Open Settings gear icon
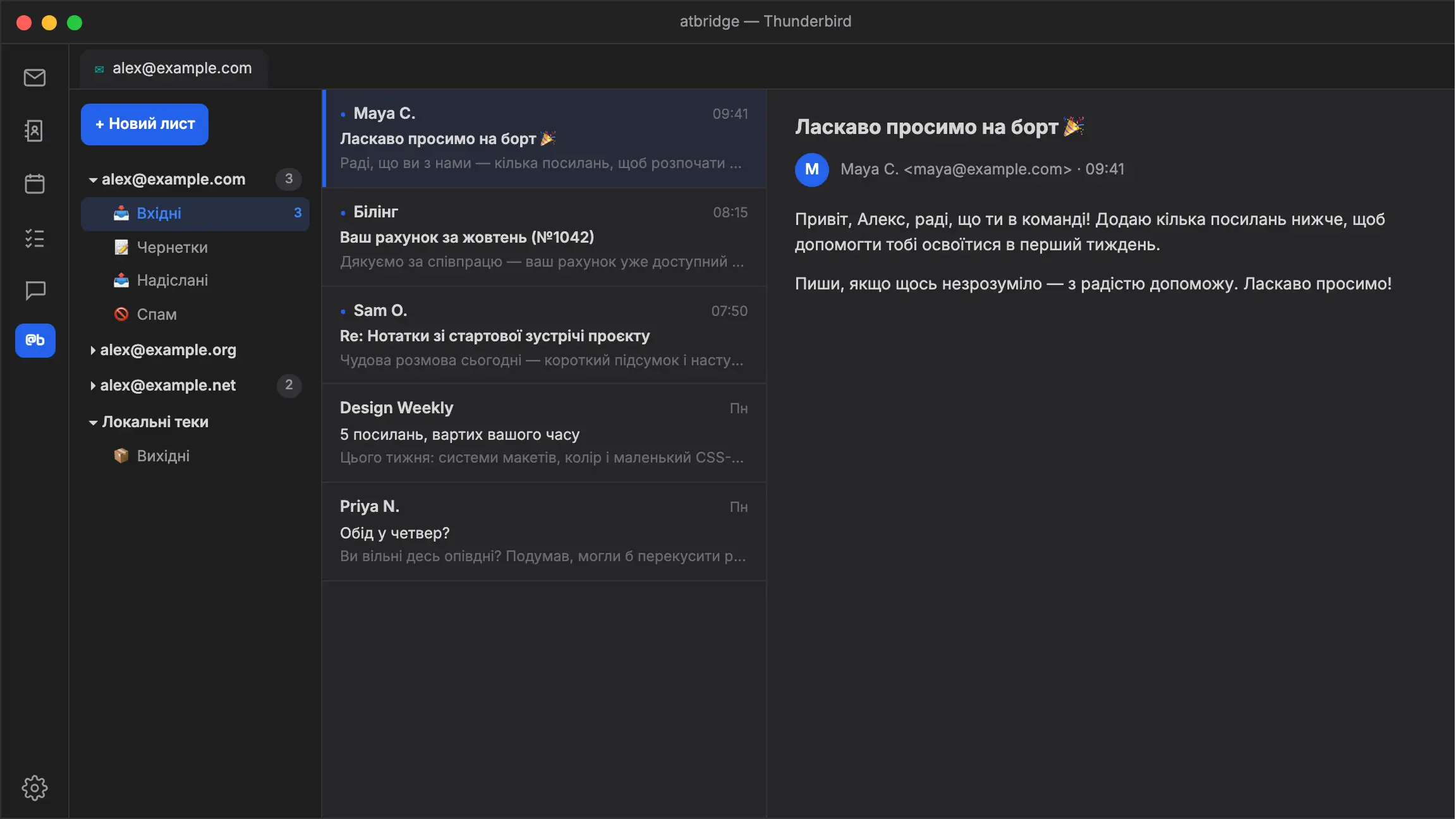This screenshot has width=1456, height=819. pyautogui.click(x=35, y=788)
